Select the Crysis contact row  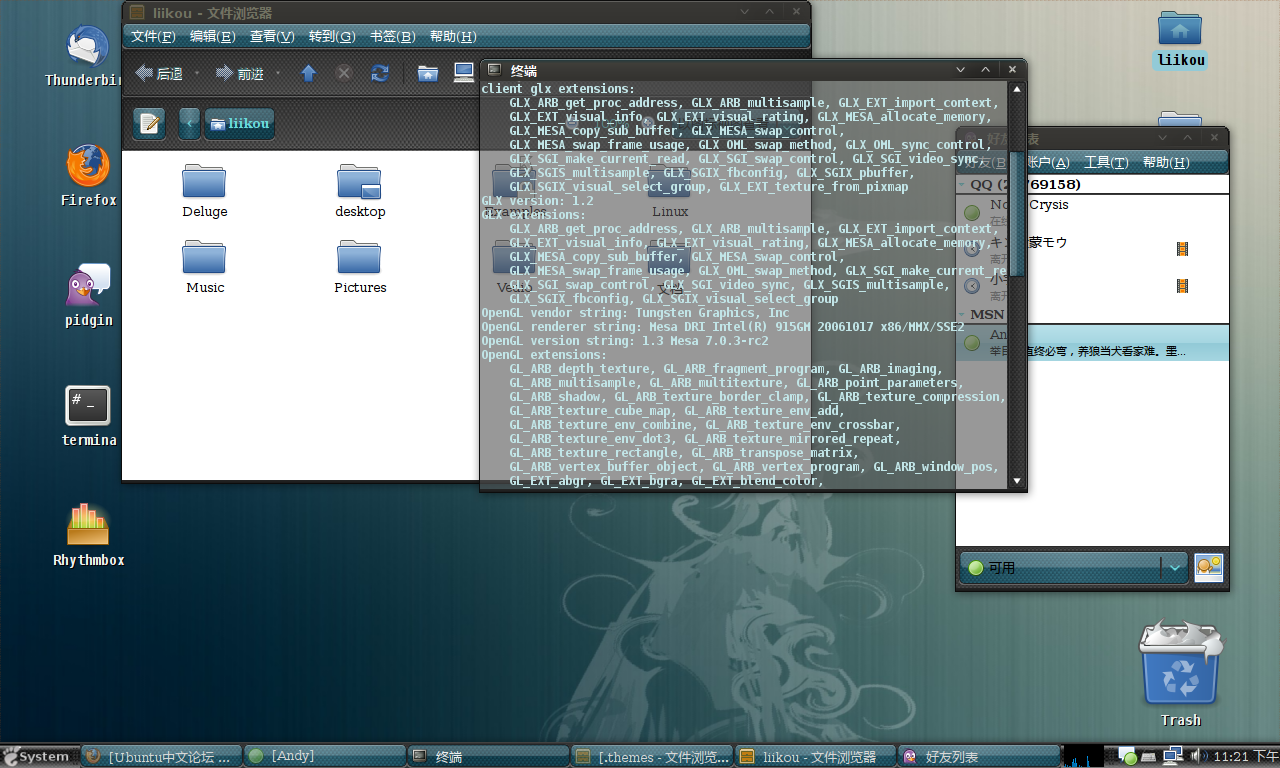[x=1092, y=212]
